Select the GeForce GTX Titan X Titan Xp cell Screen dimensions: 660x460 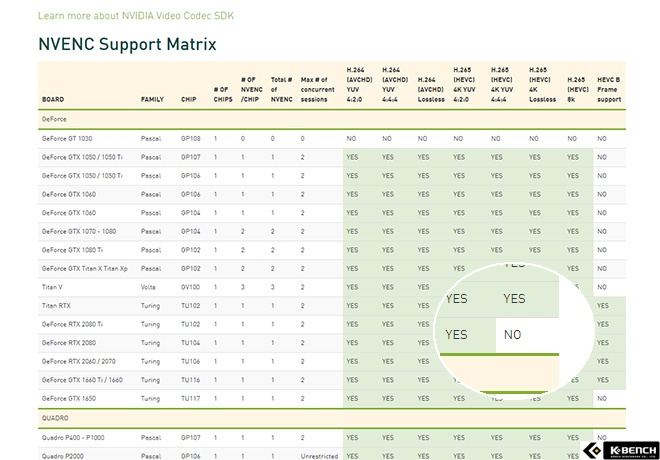pos(84,268)
